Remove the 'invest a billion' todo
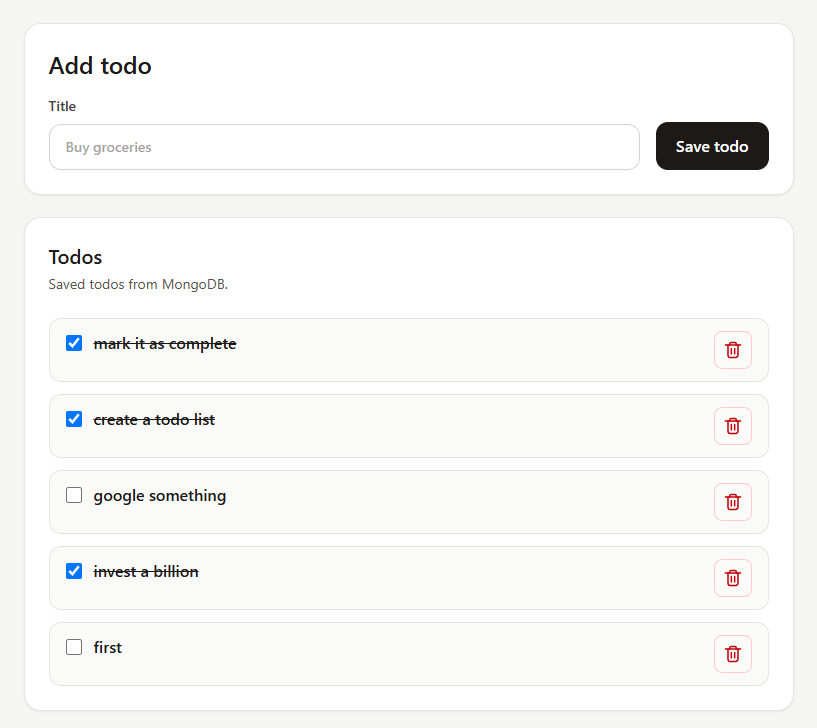The width and height of the screenshot is (817, 728). coord(733,578)
